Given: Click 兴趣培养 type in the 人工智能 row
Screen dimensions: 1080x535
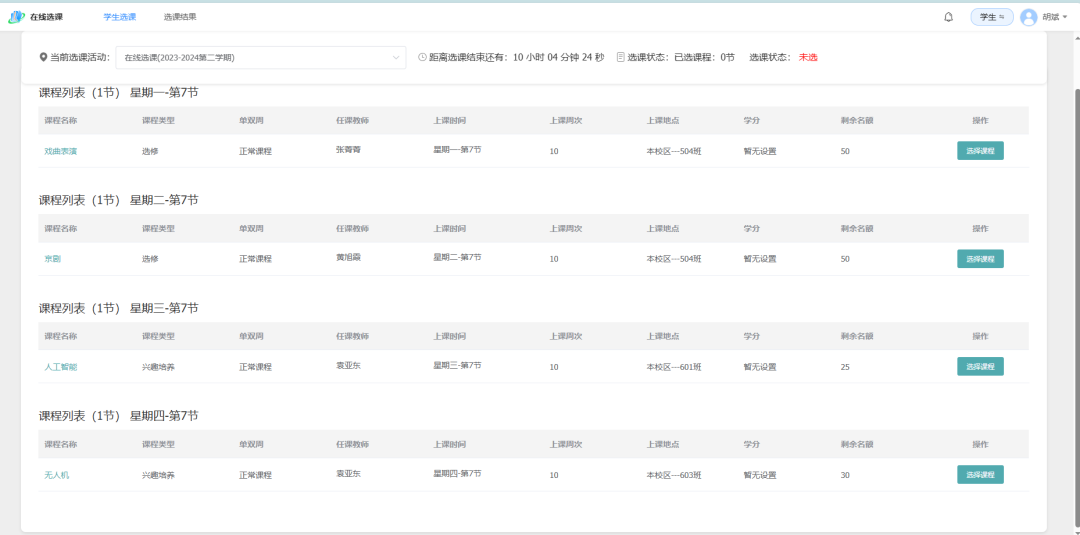Looking at the screenshot, I should 158,367.
